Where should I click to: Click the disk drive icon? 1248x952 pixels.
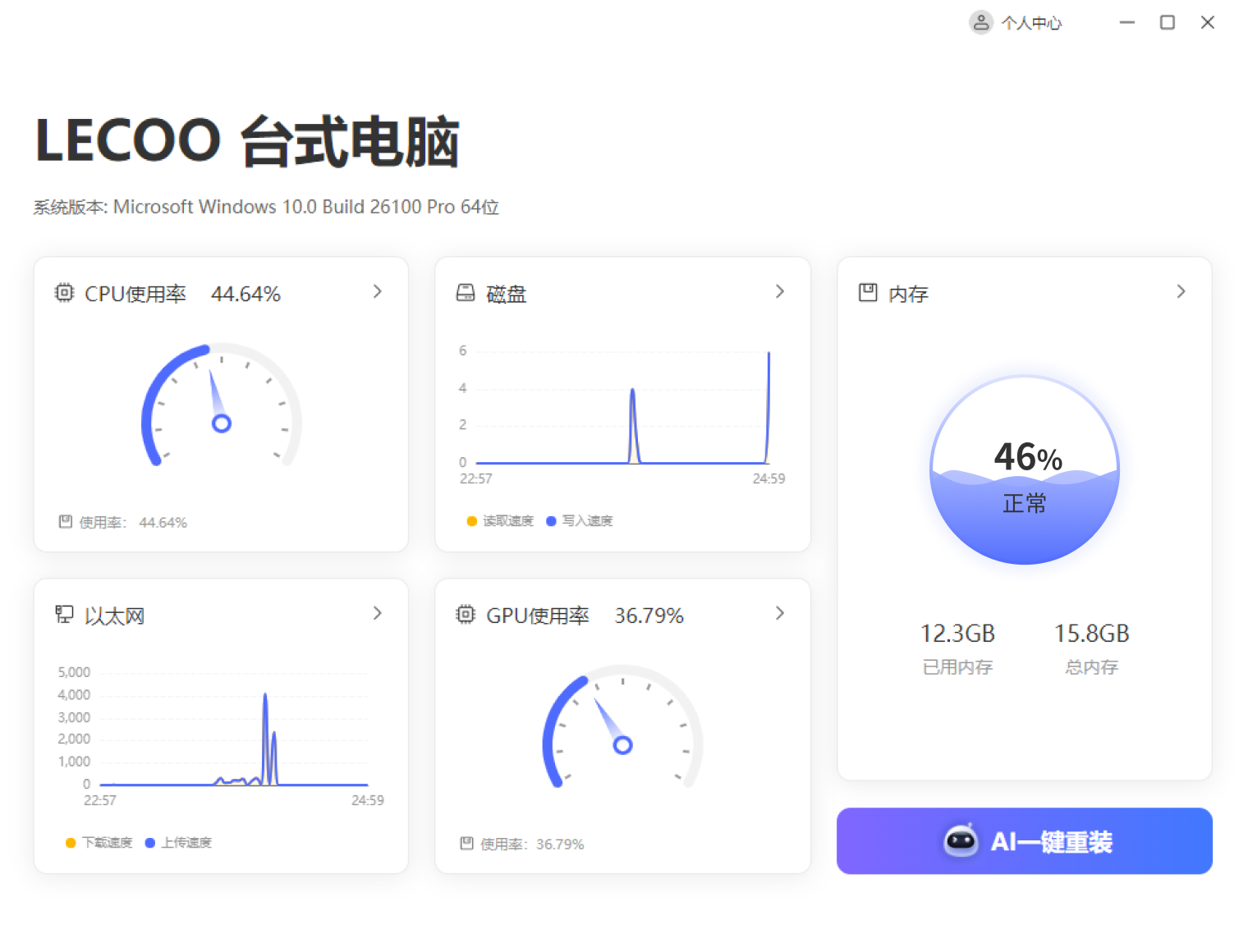click(x=466, y=293)
